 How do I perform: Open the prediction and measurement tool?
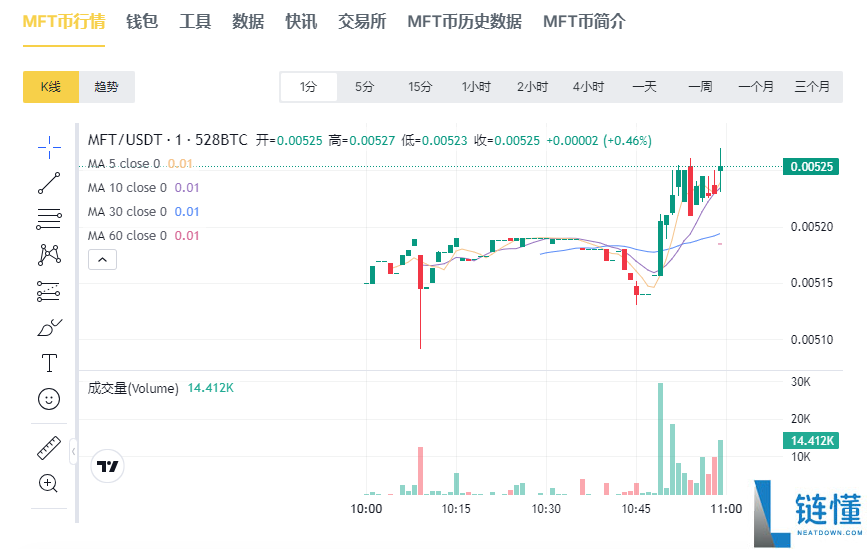click(49, 291)
